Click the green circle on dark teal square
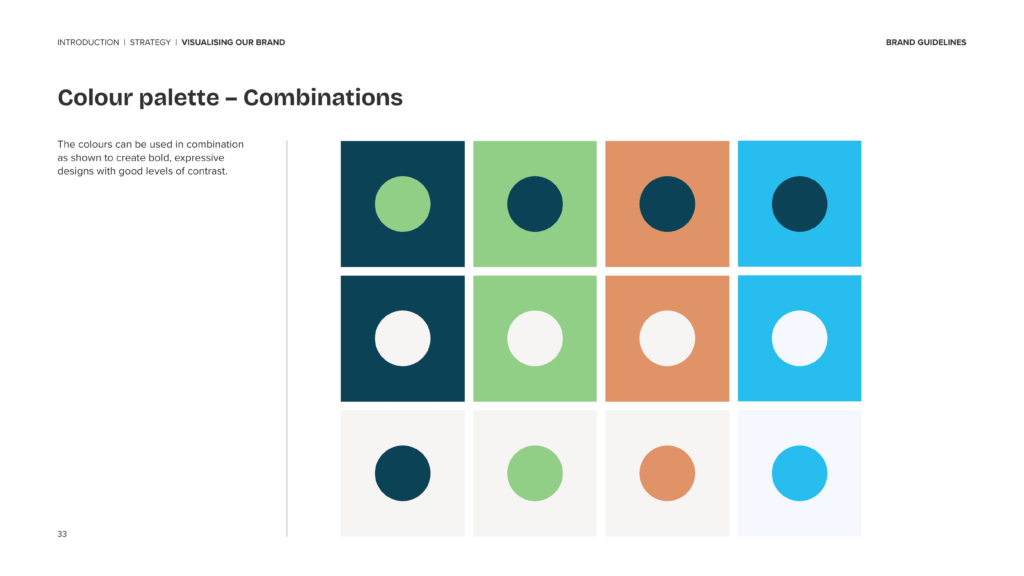Screen dimensions: 1024x576 pos(402,204)
